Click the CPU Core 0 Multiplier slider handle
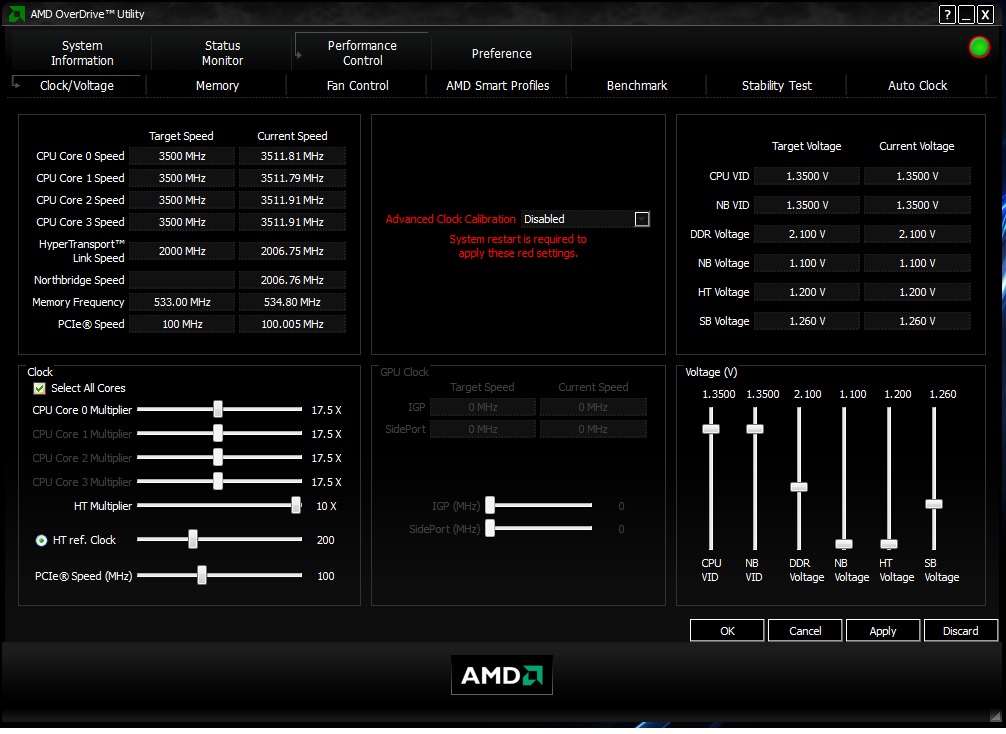This screenshot has width=1006, height=734. tap(218, 409)
